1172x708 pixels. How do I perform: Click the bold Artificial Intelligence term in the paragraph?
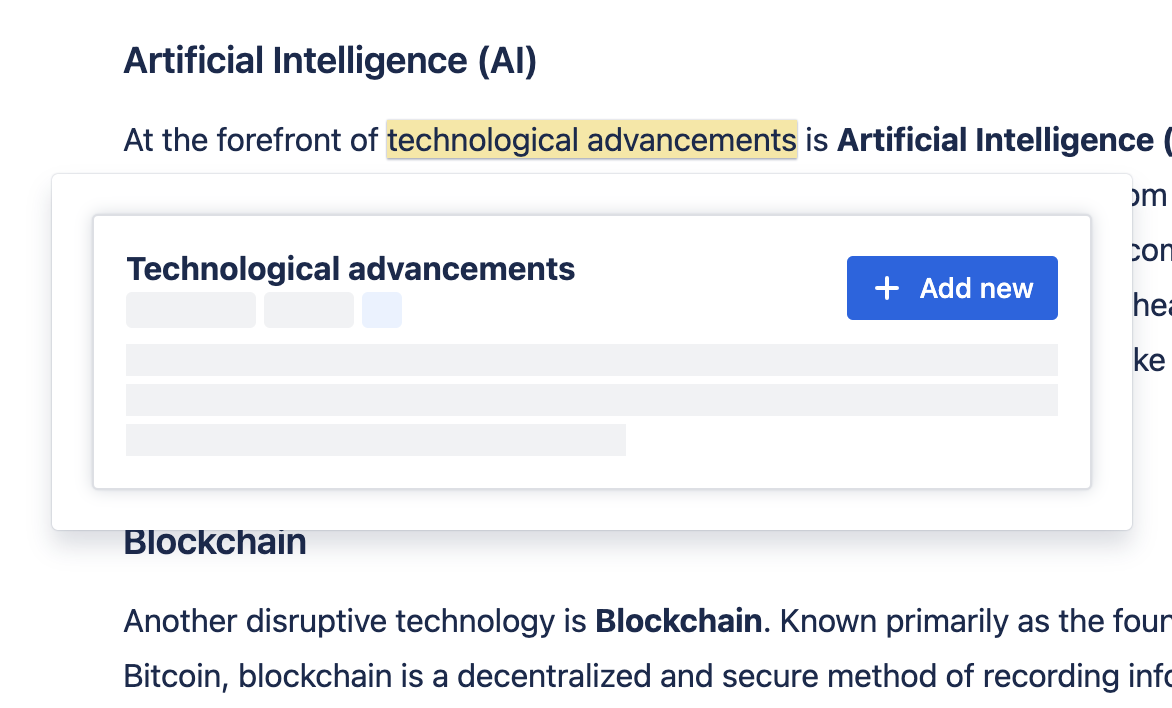click(x=1000, y=139)
